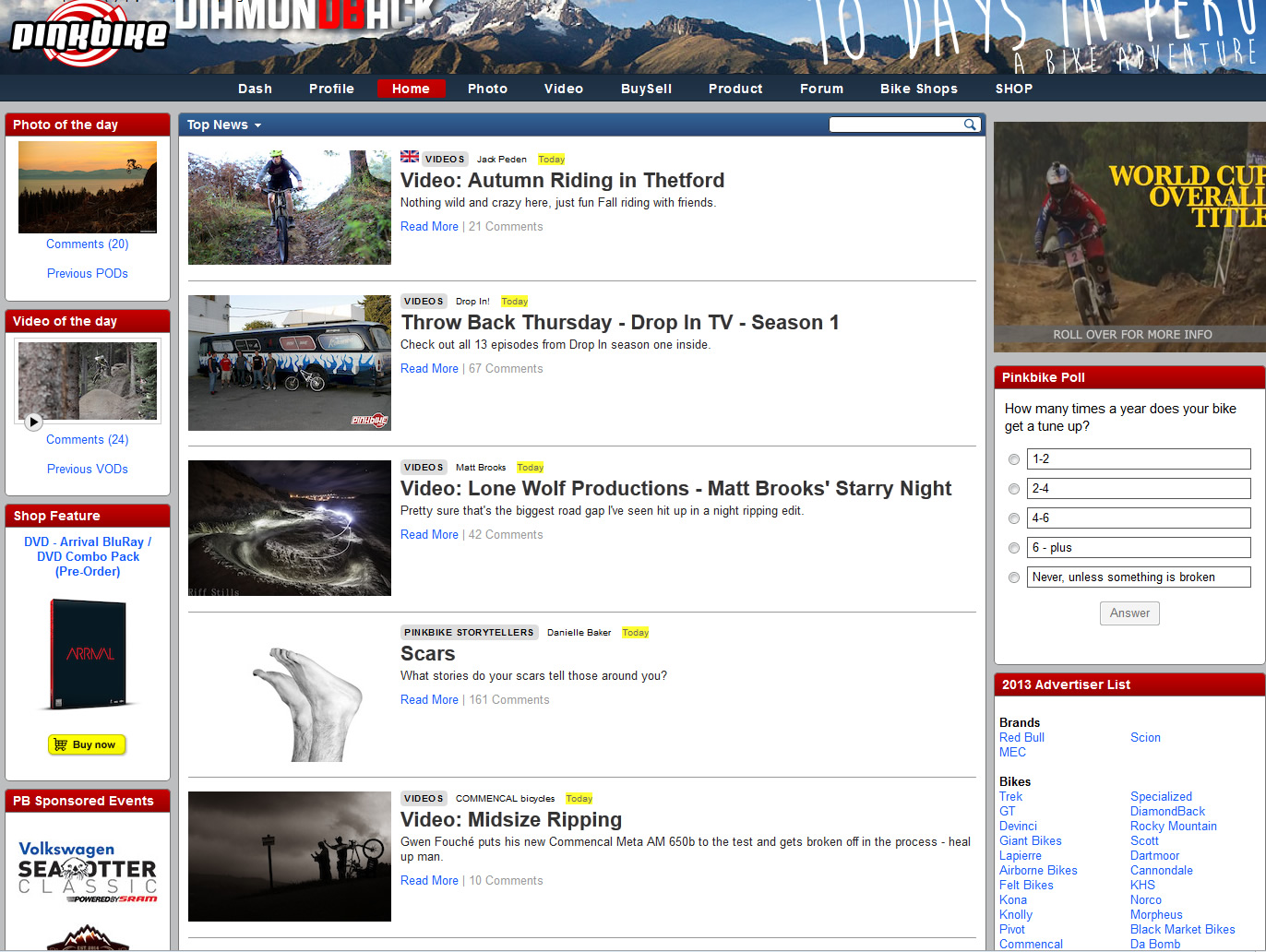Screen dimensions: 1266x952
Task: Submit the poll with Answer button
Action: click(1129, 613)
